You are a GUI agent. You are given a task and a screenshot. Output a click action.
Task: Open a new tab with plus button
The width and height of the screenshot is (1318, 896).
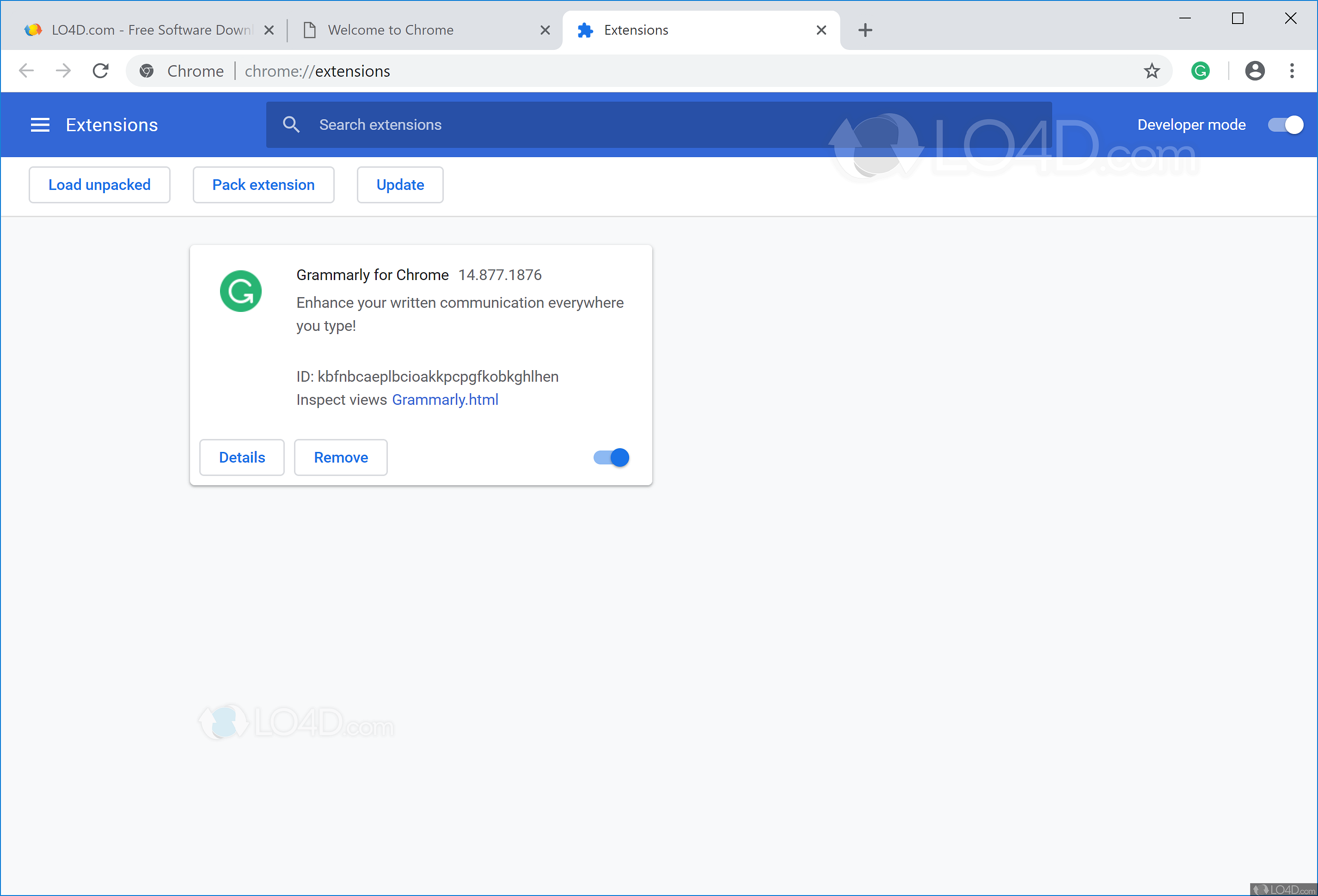[x=865, y=30]
